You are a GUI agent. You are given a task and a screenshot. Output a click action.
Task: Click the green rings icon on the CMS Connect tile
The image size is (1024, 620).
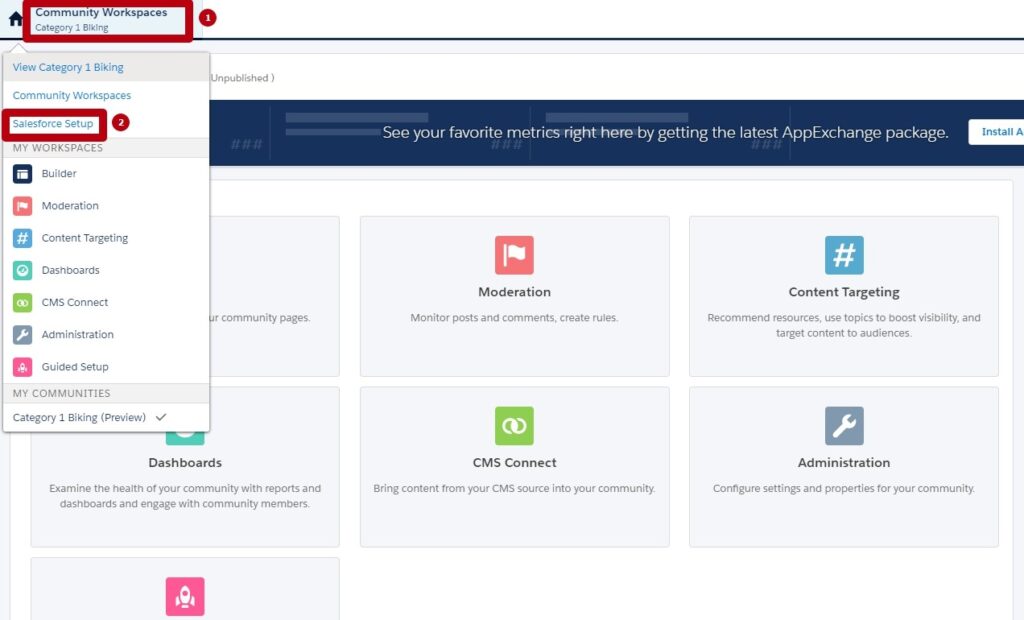pyautogui.click(x=514, y=425)
